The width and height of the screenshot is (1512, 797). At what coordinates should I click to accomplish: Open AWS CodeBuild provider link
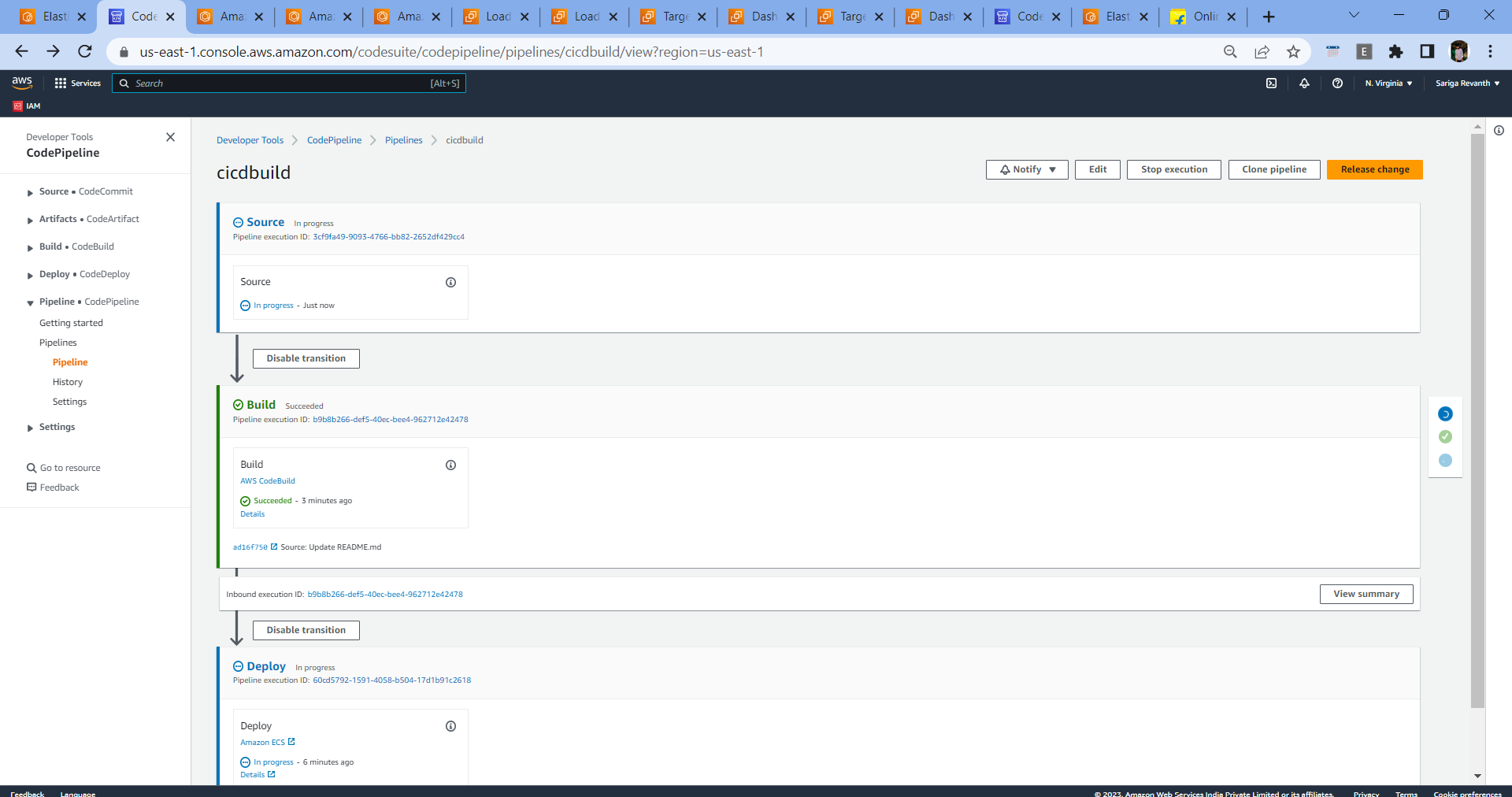(268, 481)
